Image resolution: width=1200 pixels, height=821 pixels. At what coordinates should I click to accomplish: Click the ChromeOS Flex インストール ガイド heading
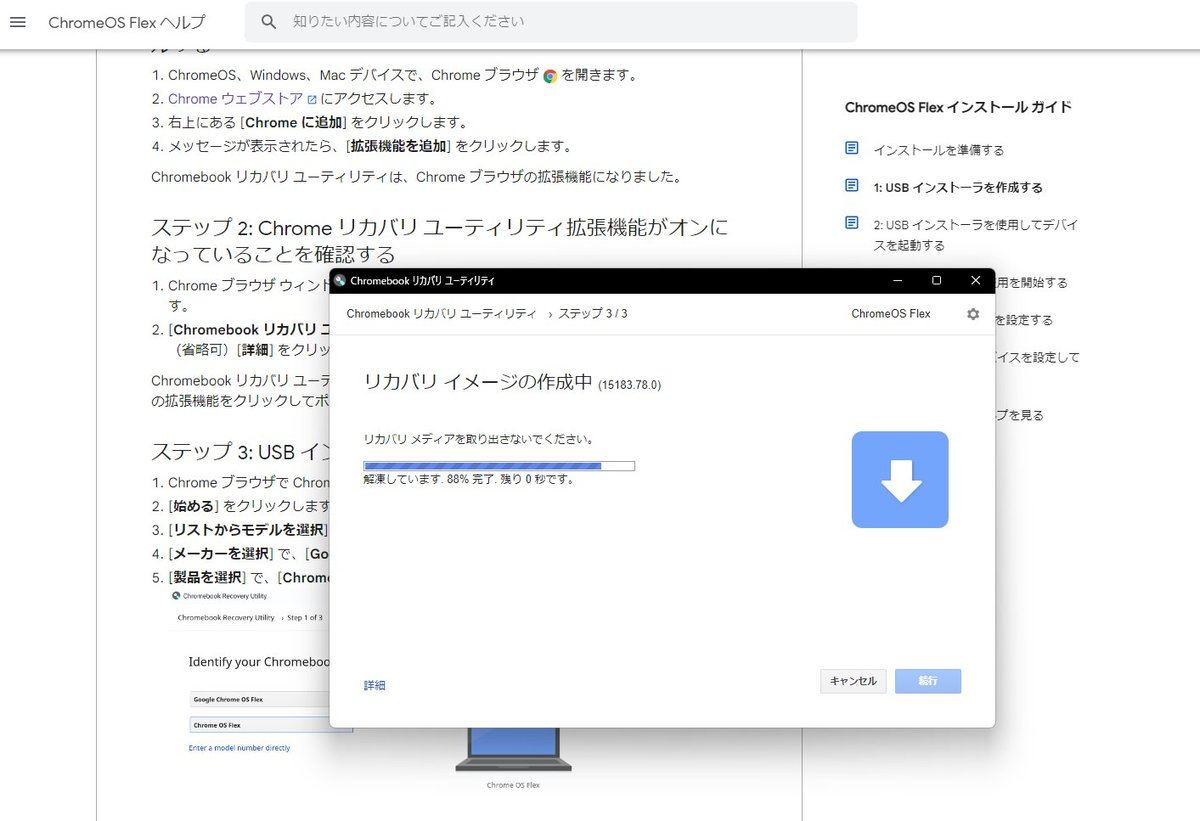958,107
